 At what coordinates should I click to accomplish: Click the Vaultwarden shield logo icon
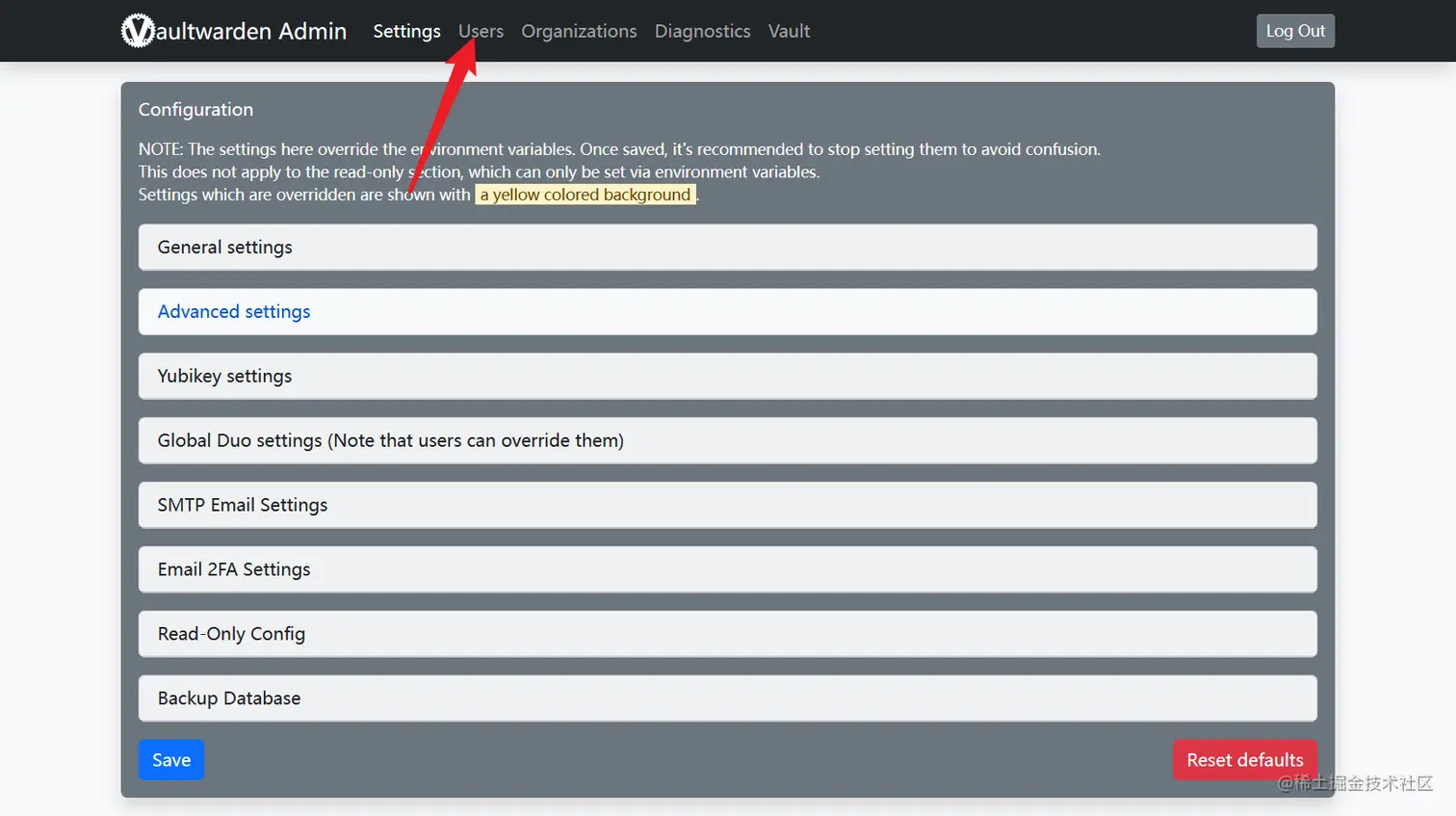(x=138, y=31)
